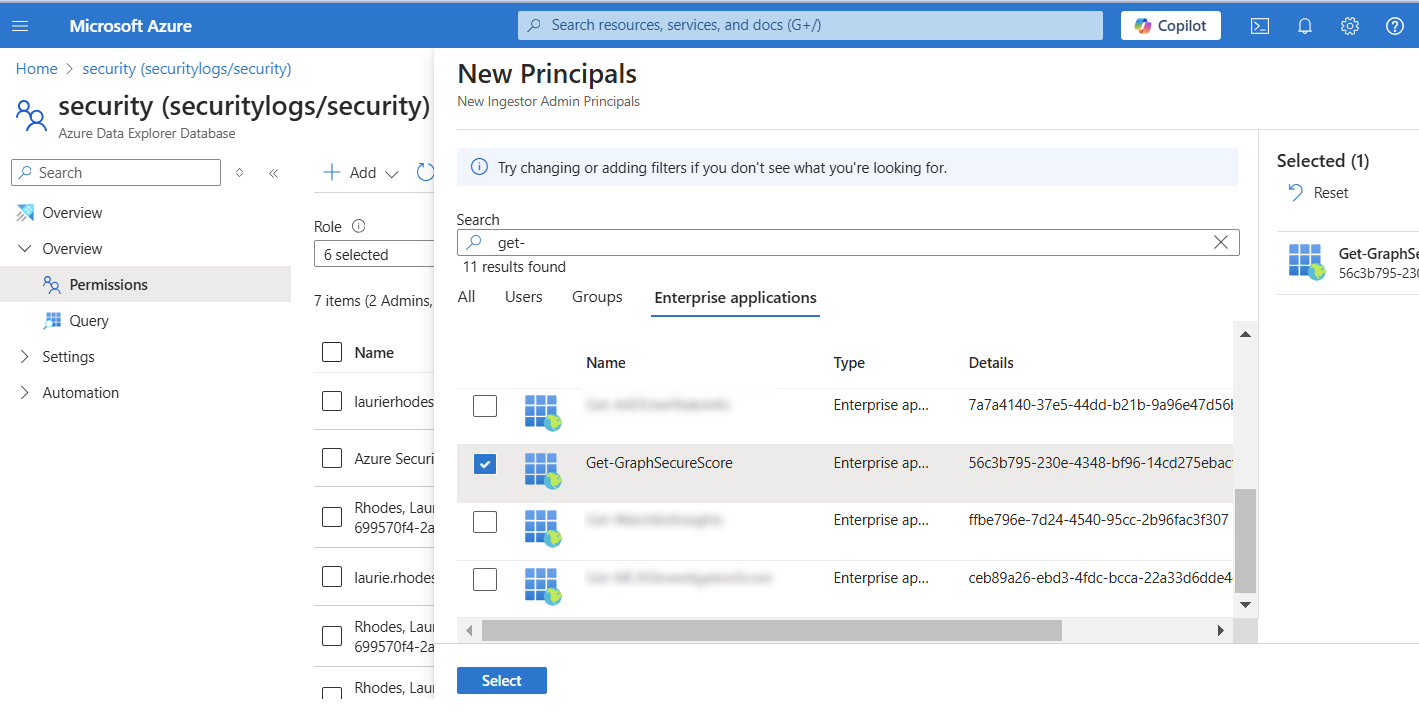The height and width of the screenshot is (717, 1419).
Task: Click the global search resources field
Action: 810,26
